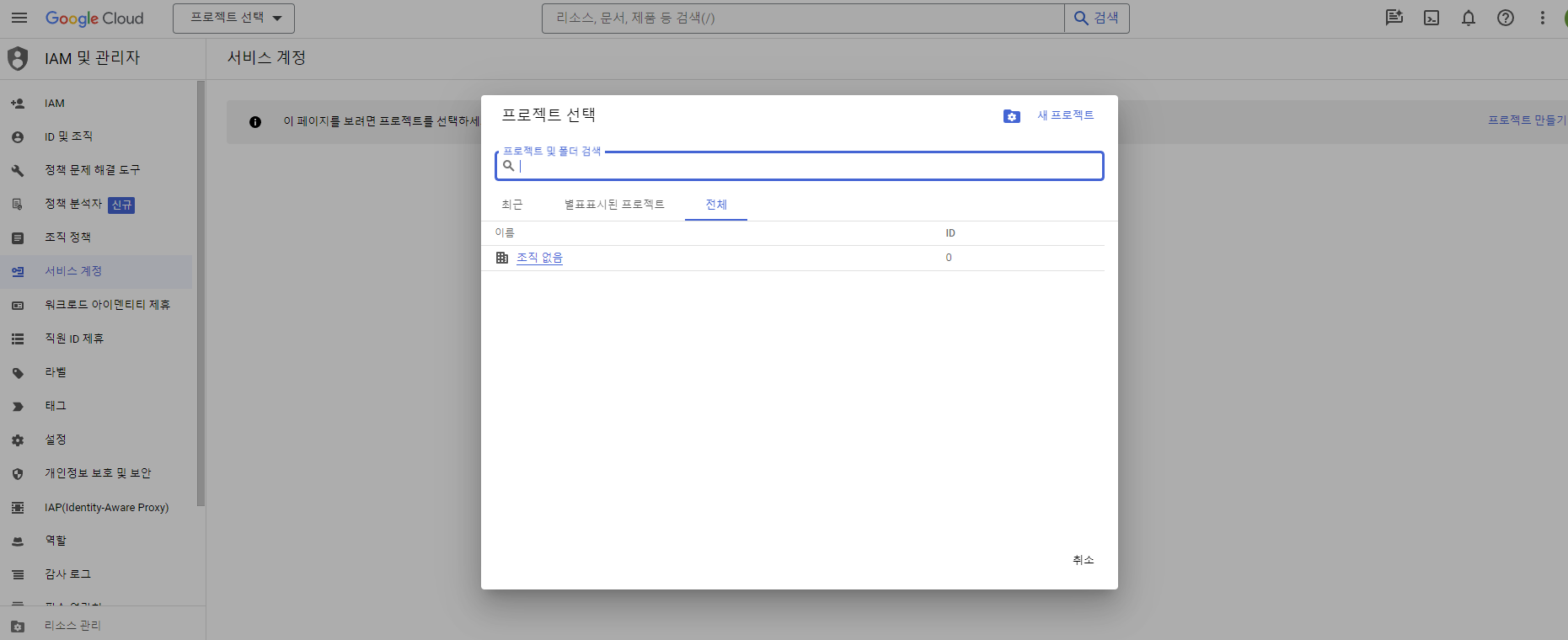1568x640 pixels.
Task: Click the 이름 column header
Action: tap(505, 233)
